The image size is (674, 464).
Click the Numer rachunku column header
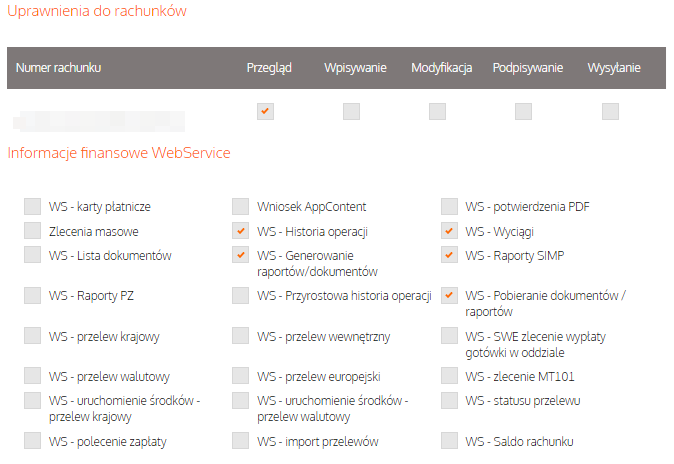pos(58,68)
